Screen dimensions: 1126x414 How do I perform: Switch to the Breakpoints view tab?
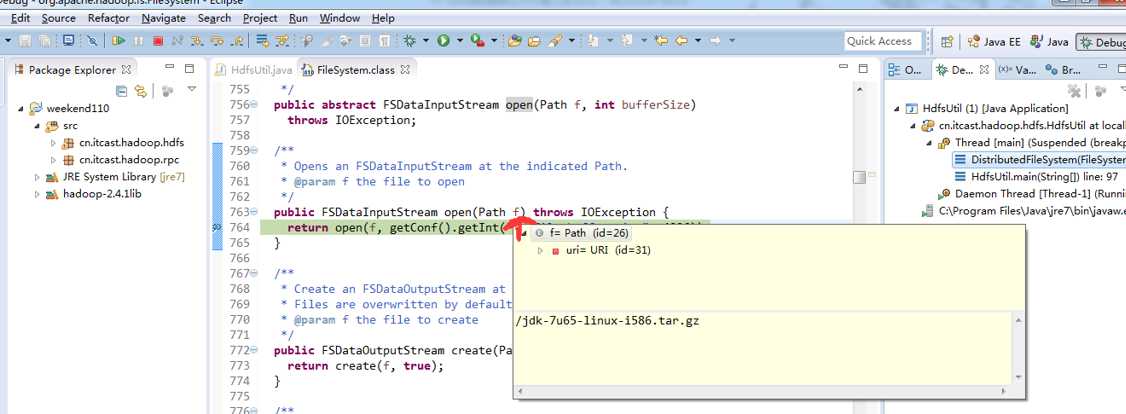[1064, 70]
